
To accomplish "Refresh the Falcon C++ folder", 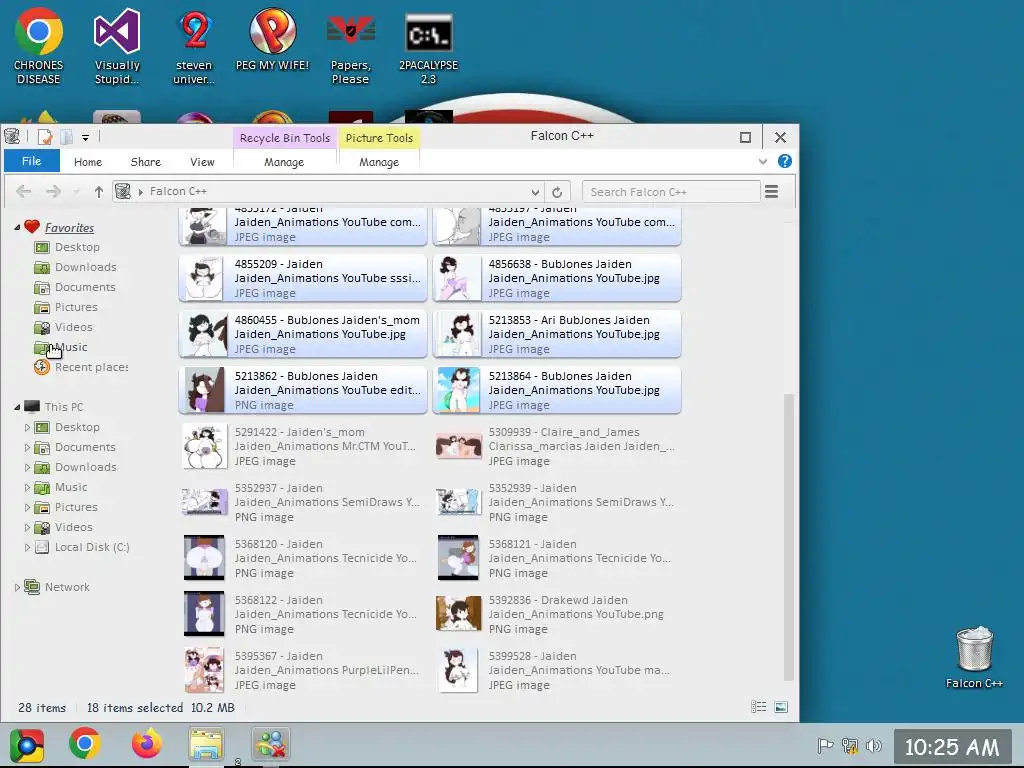I will coord(556,192).
